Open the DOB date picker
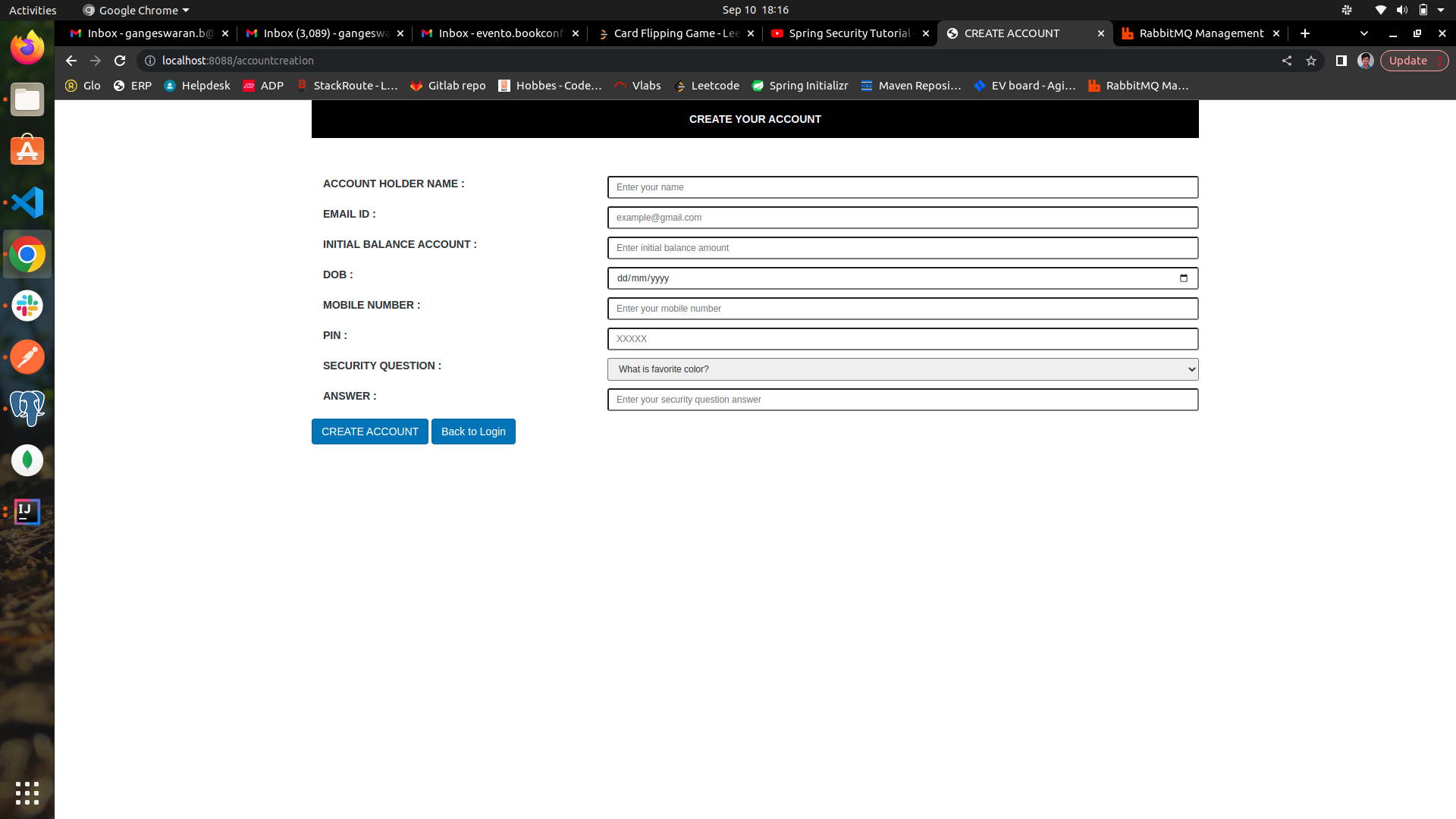Image resolution: width=1456 pixels, height=819 pixels. click(1184, 278)
